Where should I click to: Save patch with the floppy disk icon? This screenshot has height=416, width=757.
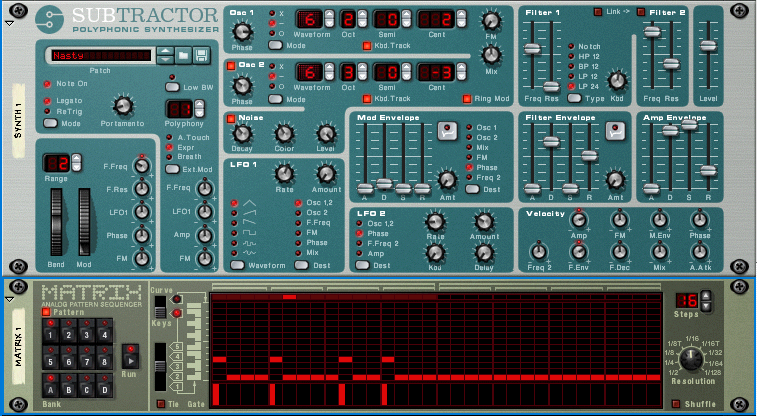coord(202,55)
